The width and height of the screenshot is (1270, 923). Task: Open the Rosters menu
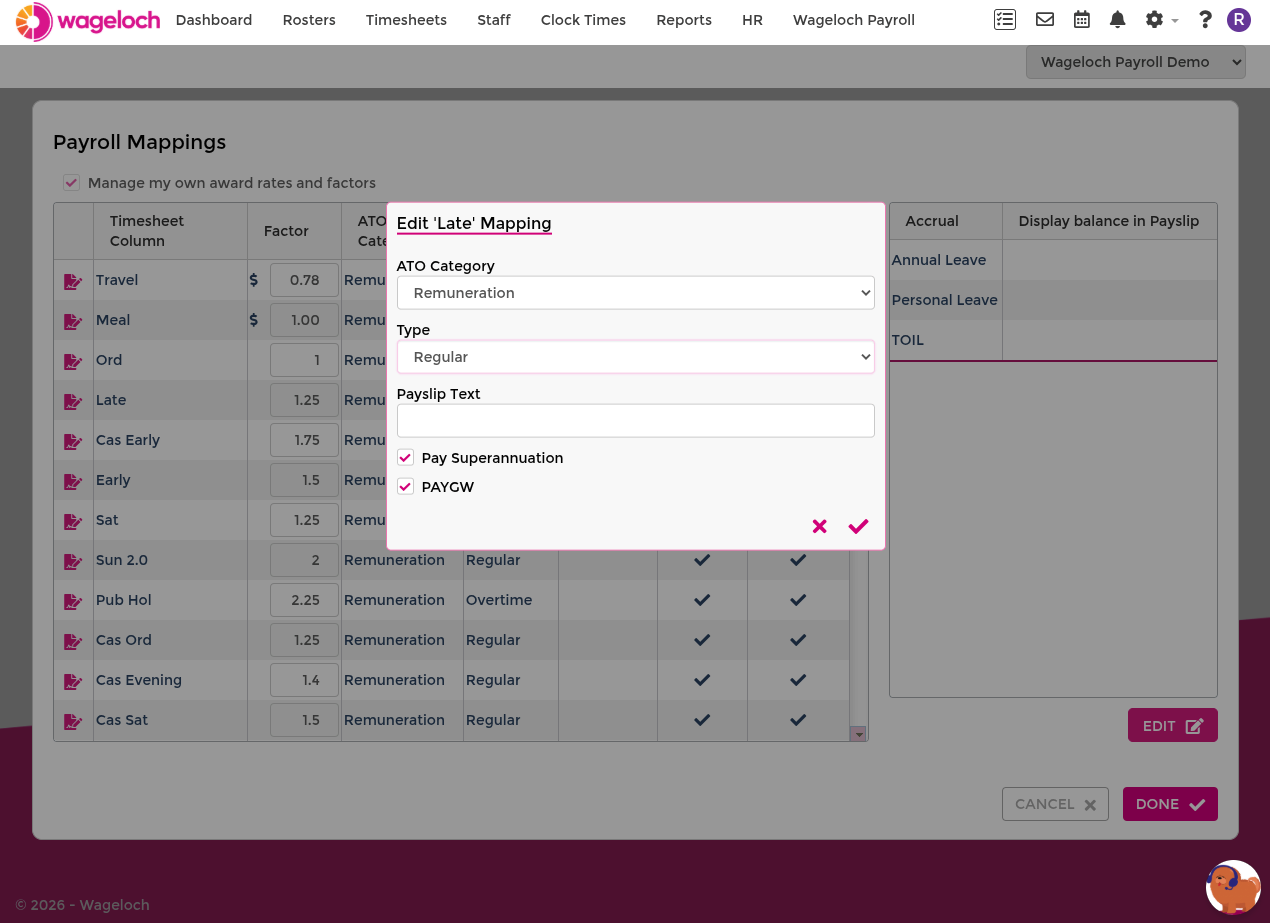coord(309,20)
